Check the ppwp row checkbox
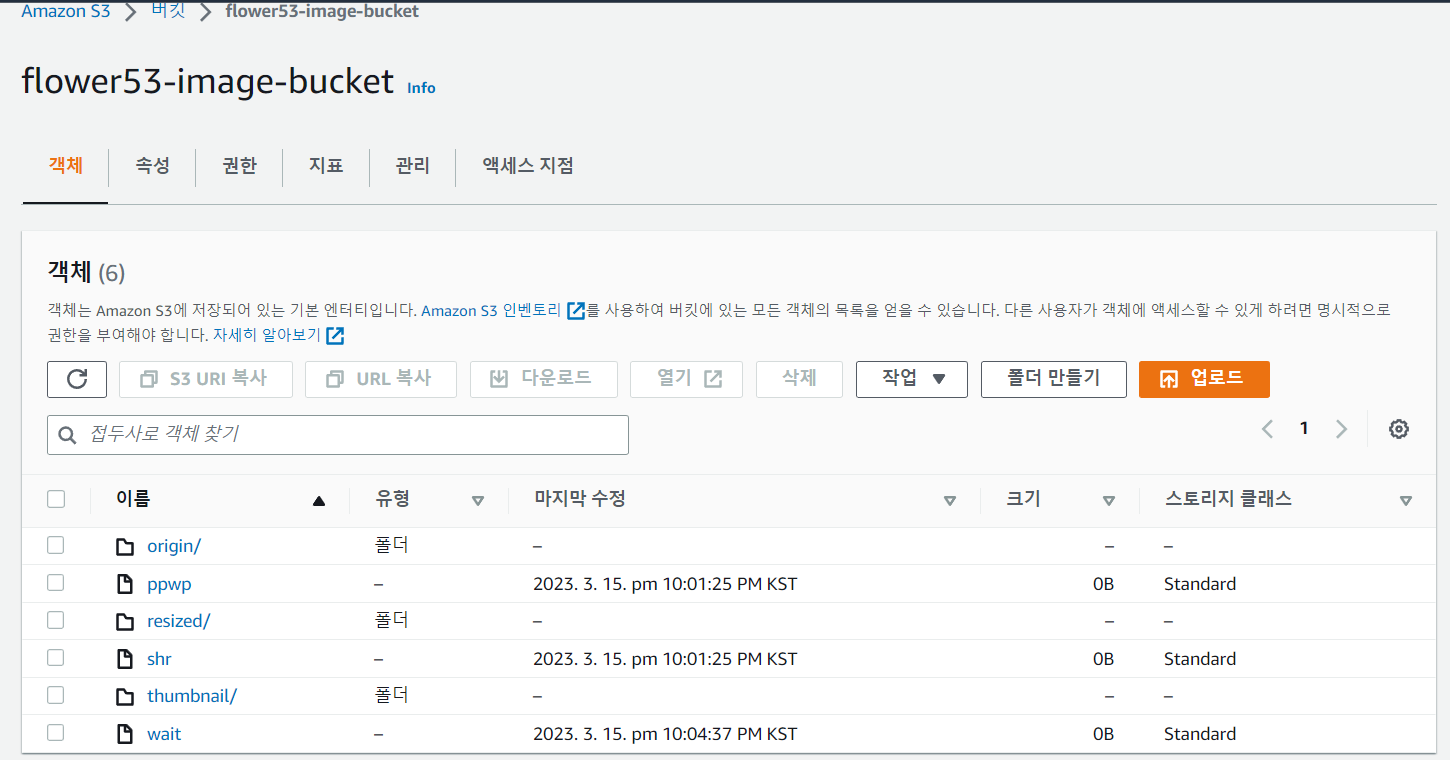 coord(56,582)
